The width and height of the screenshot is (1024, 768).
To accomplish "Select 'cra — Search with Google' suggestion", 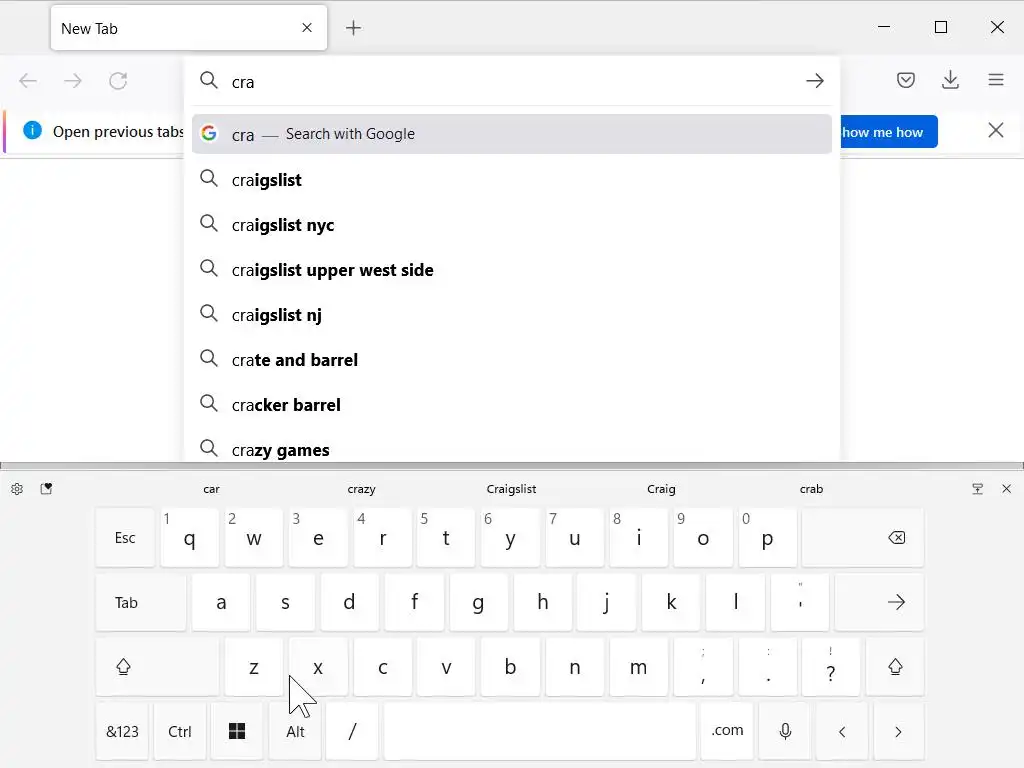I will pyautogui.click(x=511, y=134).
